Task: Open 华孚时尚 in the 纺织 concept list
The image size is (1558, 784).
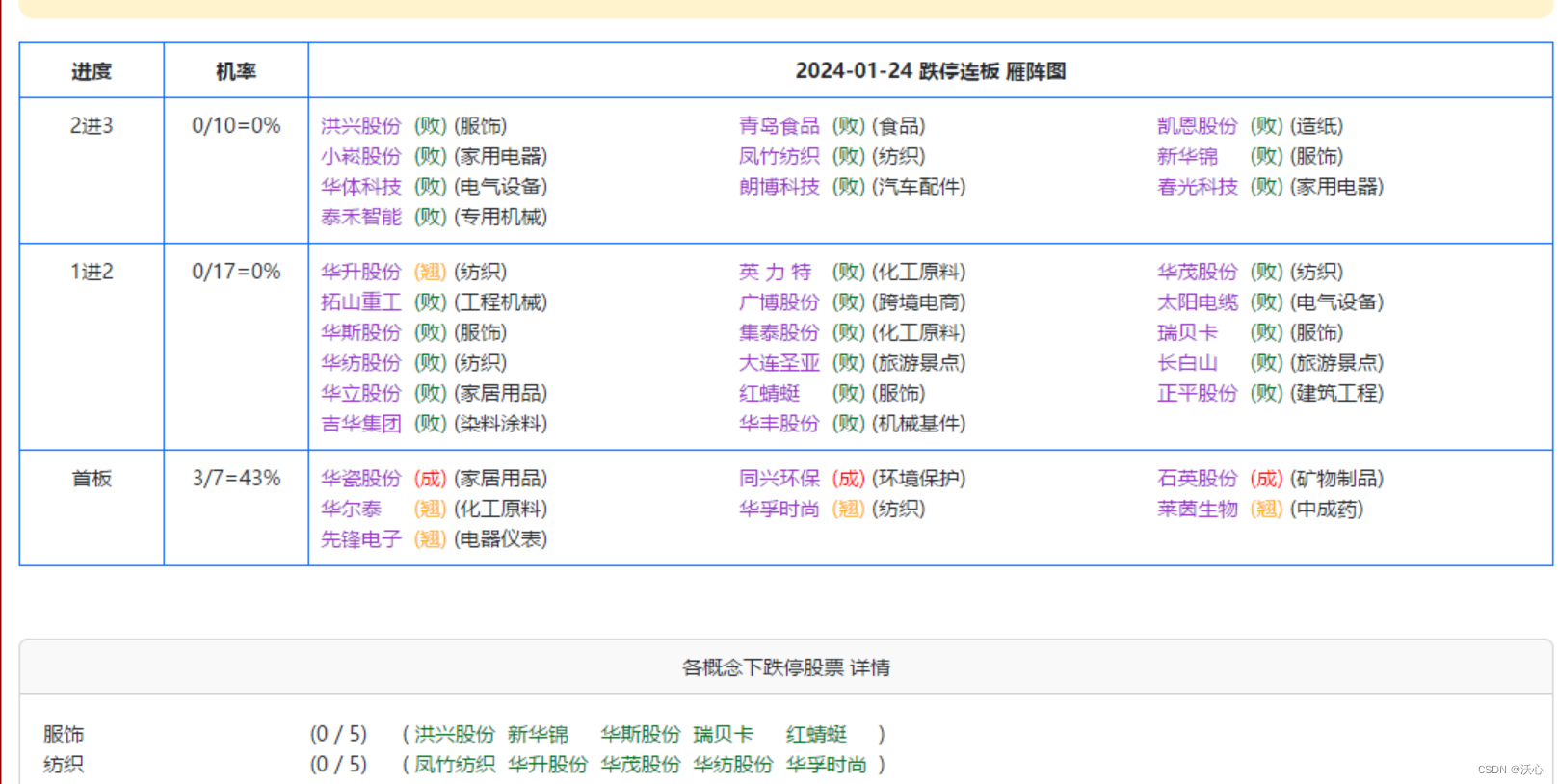Action: coord(827,765)
